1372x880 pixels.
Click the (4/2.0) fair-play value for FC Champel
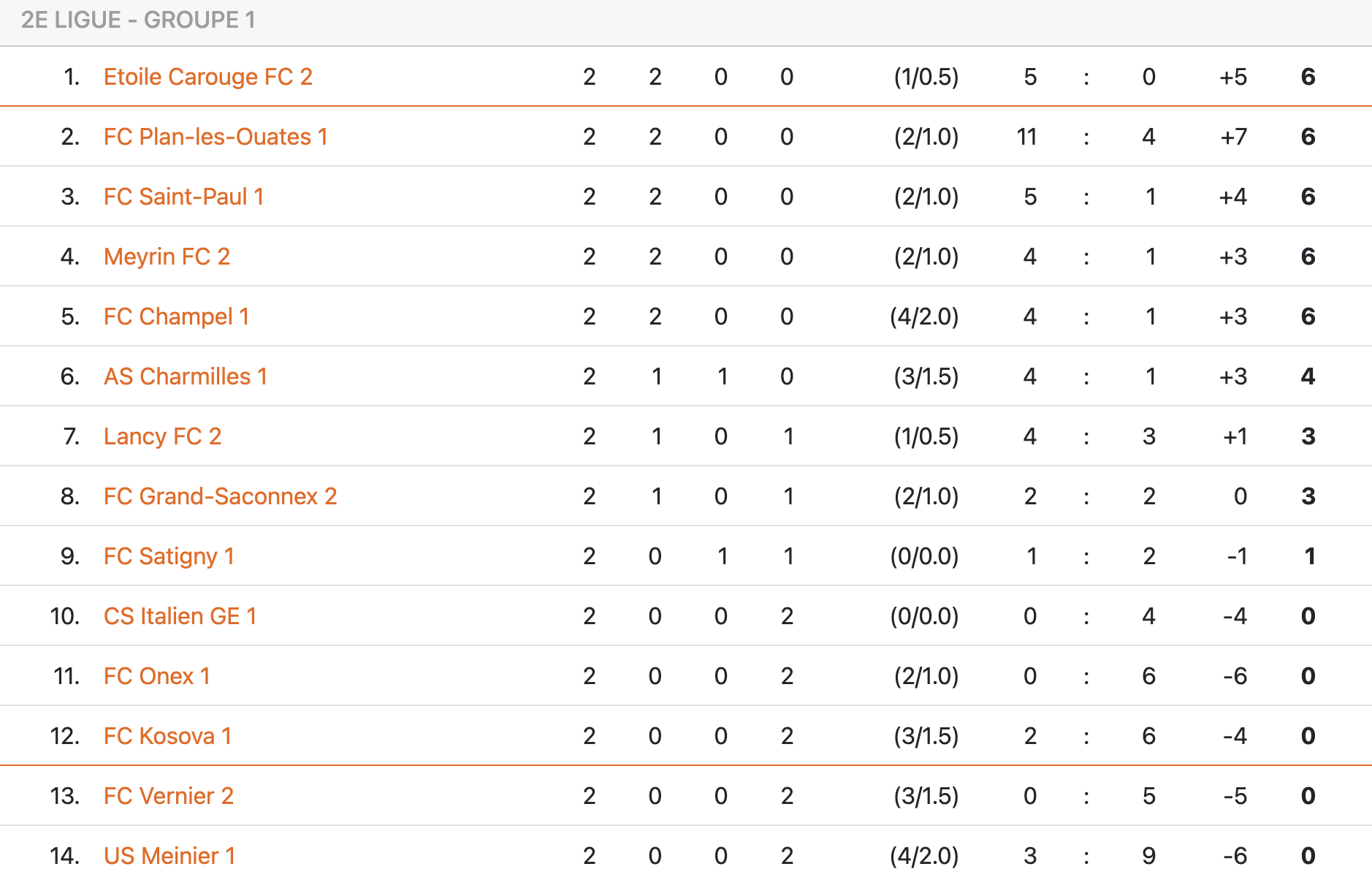924,316
